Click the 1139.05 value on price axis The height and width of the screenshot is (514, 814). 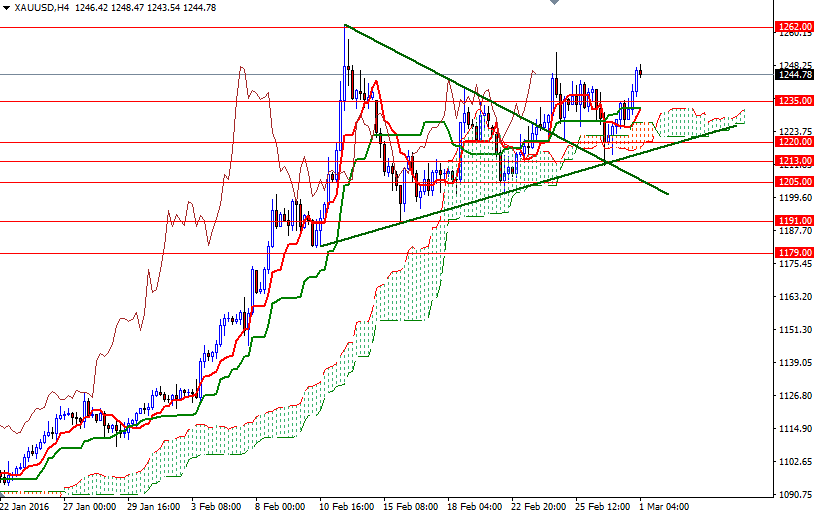click(x=795, y=362)
